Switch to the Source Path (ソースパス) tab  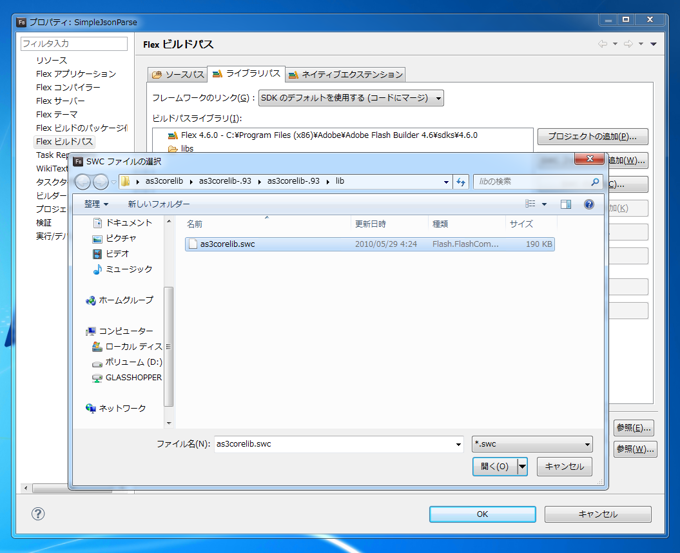coord(178,75)
